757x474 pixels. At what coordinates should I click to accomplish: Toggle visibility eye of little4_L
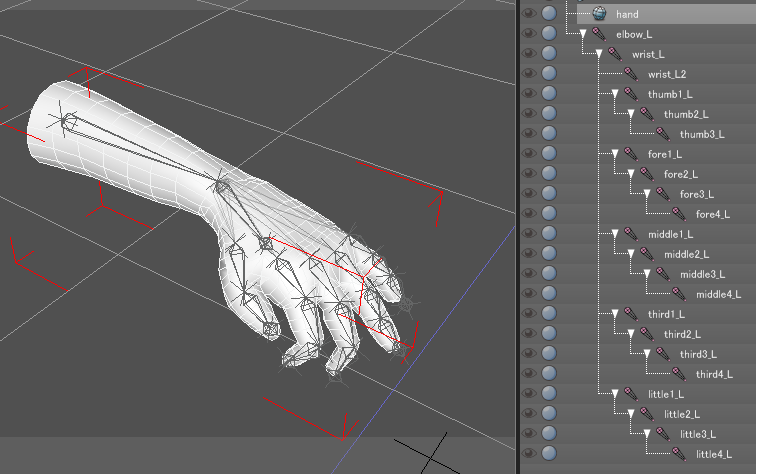click(529, 453)
